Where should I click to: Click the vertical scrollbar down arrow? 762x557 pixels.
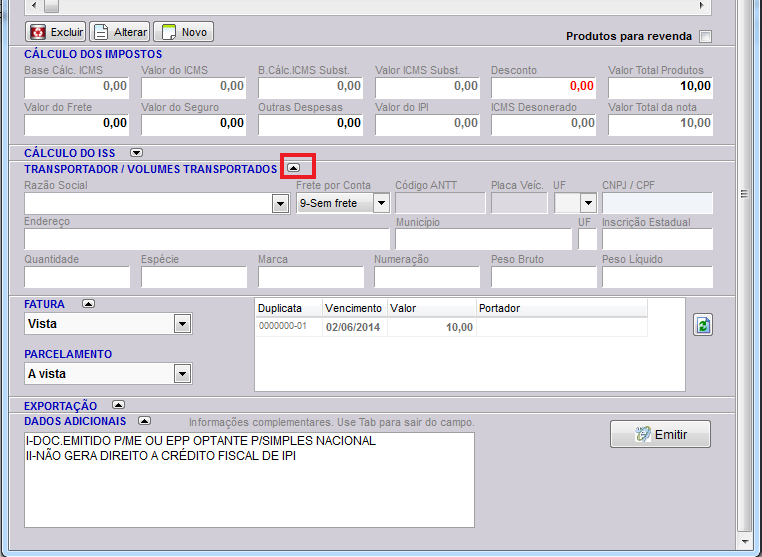742,540
